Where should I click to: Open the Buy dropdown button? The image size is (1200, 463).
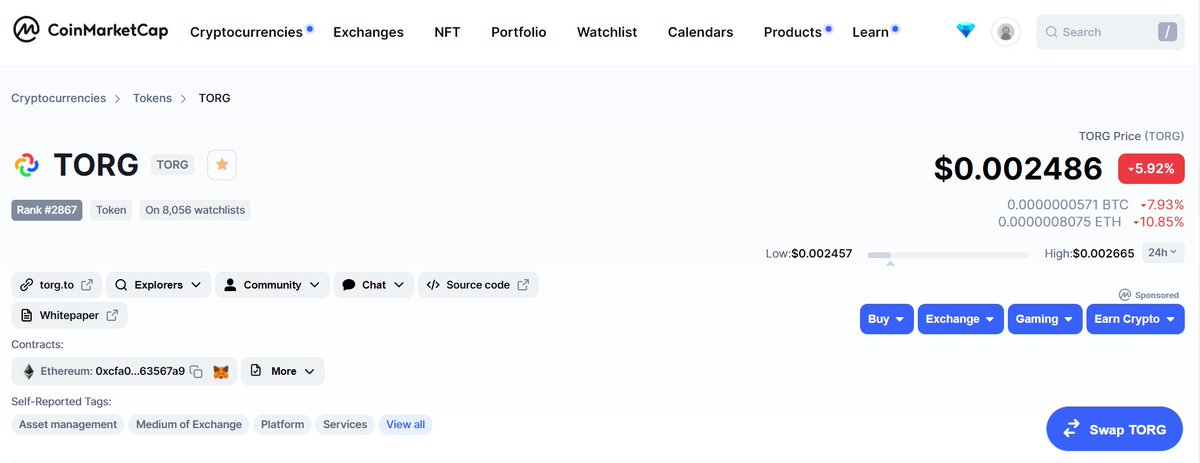pyautogui.click(x=886, y=319)
